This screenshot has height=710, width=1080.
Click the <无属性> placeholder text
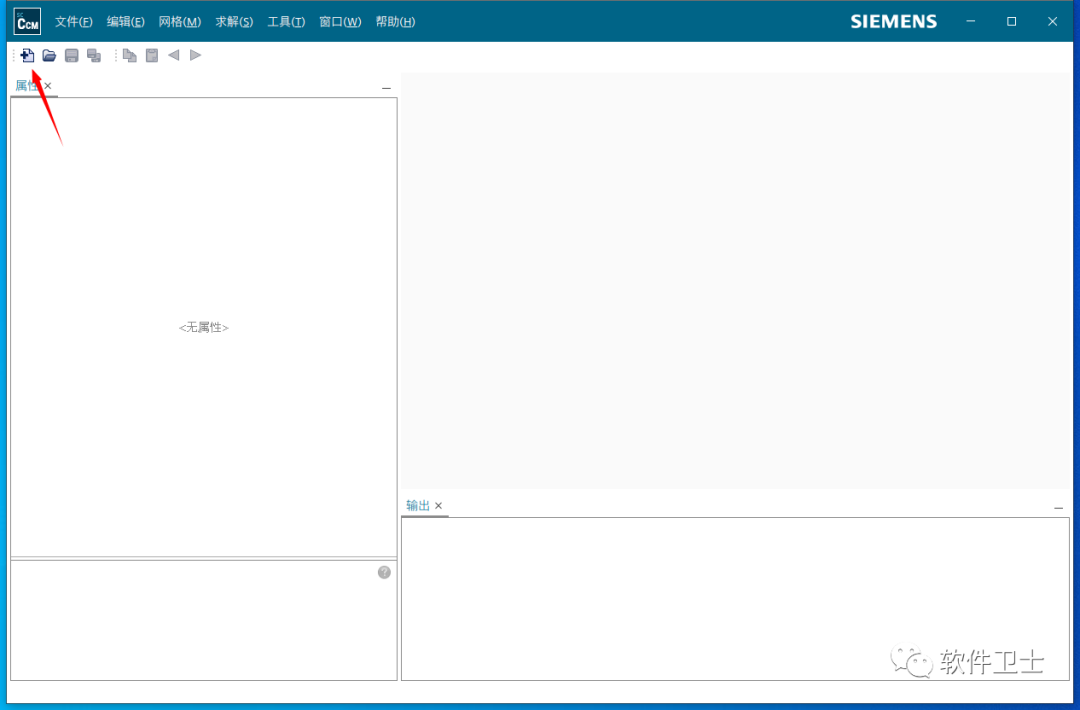click(204, 328)
